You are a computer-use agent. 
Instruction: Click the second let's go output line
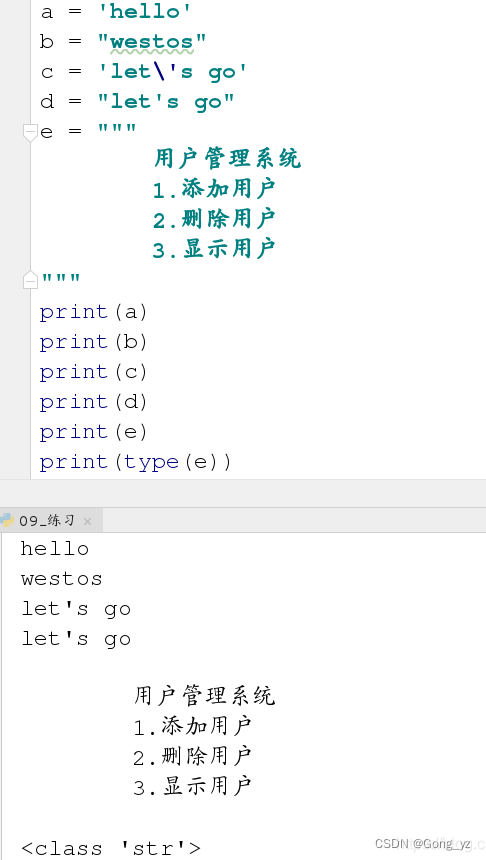pyautogui.click(x=76, y=639)
